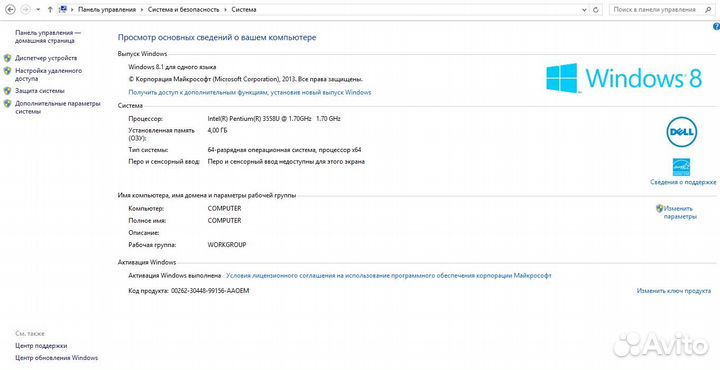Click workgroup value 'WORKGROUP'
Screen dimensions: 720x370
click(227, 245)
